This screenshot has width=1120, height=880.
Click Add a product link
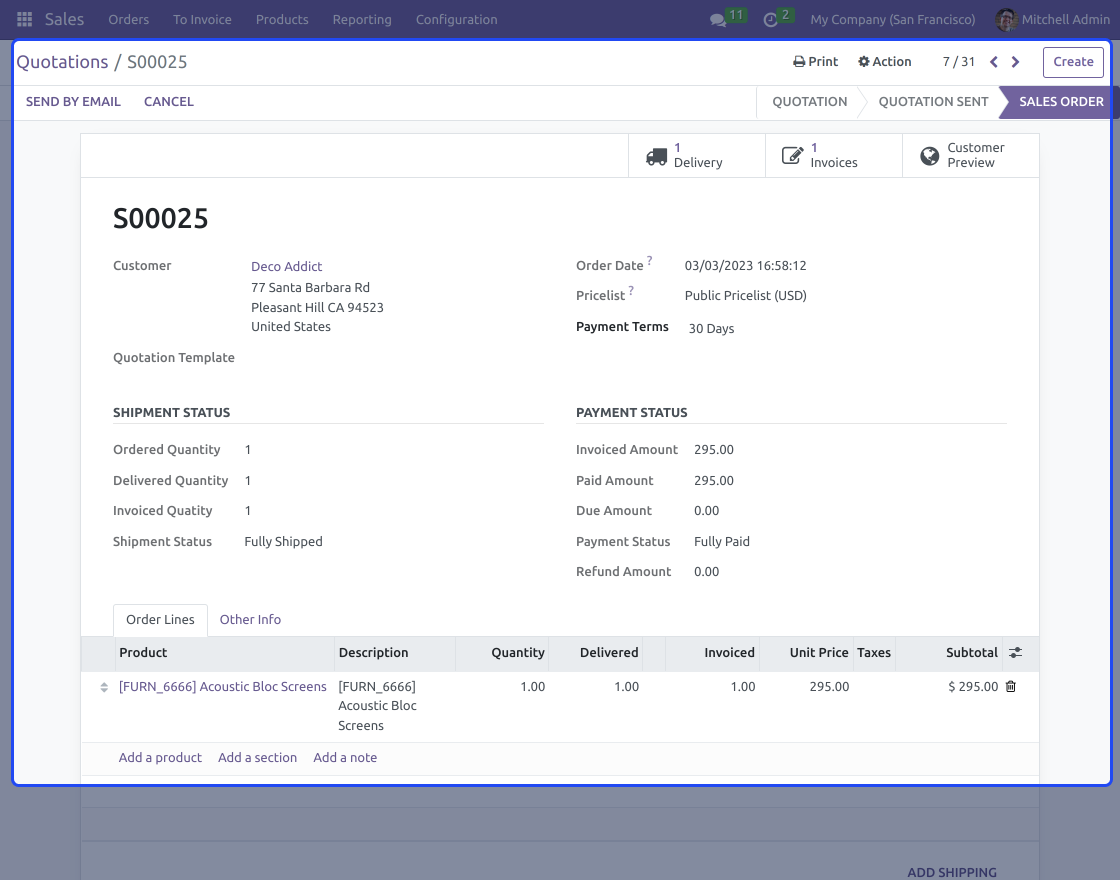(160, 758)
